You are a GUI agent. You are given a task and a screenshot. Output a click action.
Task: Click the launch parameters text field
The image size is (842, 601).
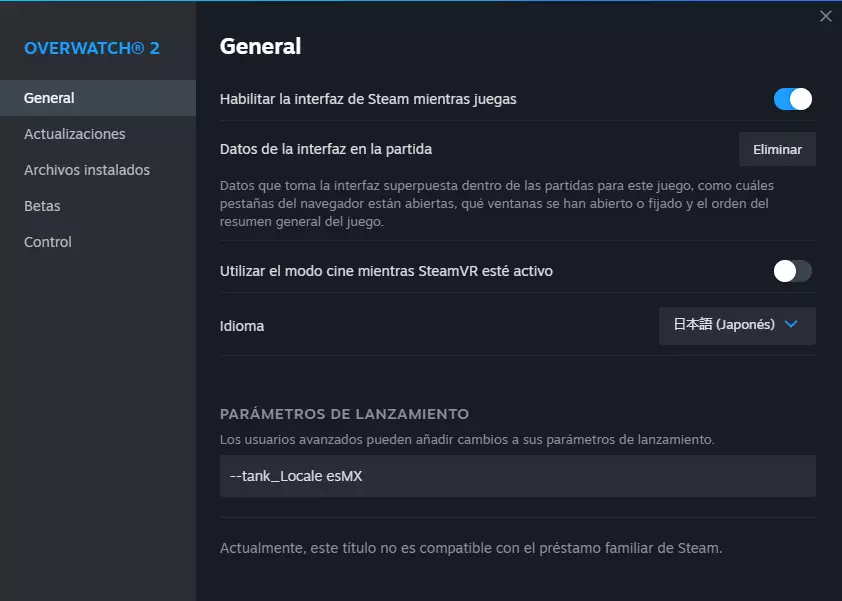point(517,476)
